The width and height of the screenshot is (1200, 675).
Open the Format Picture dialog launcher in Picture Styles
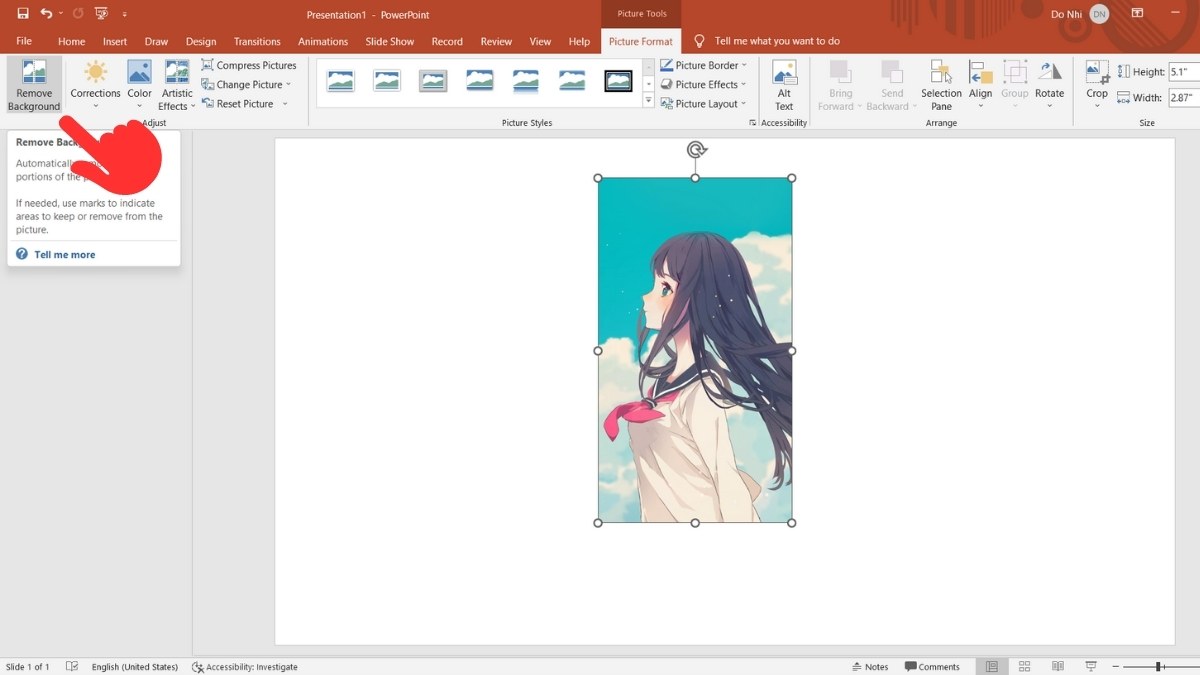[752, 123]
